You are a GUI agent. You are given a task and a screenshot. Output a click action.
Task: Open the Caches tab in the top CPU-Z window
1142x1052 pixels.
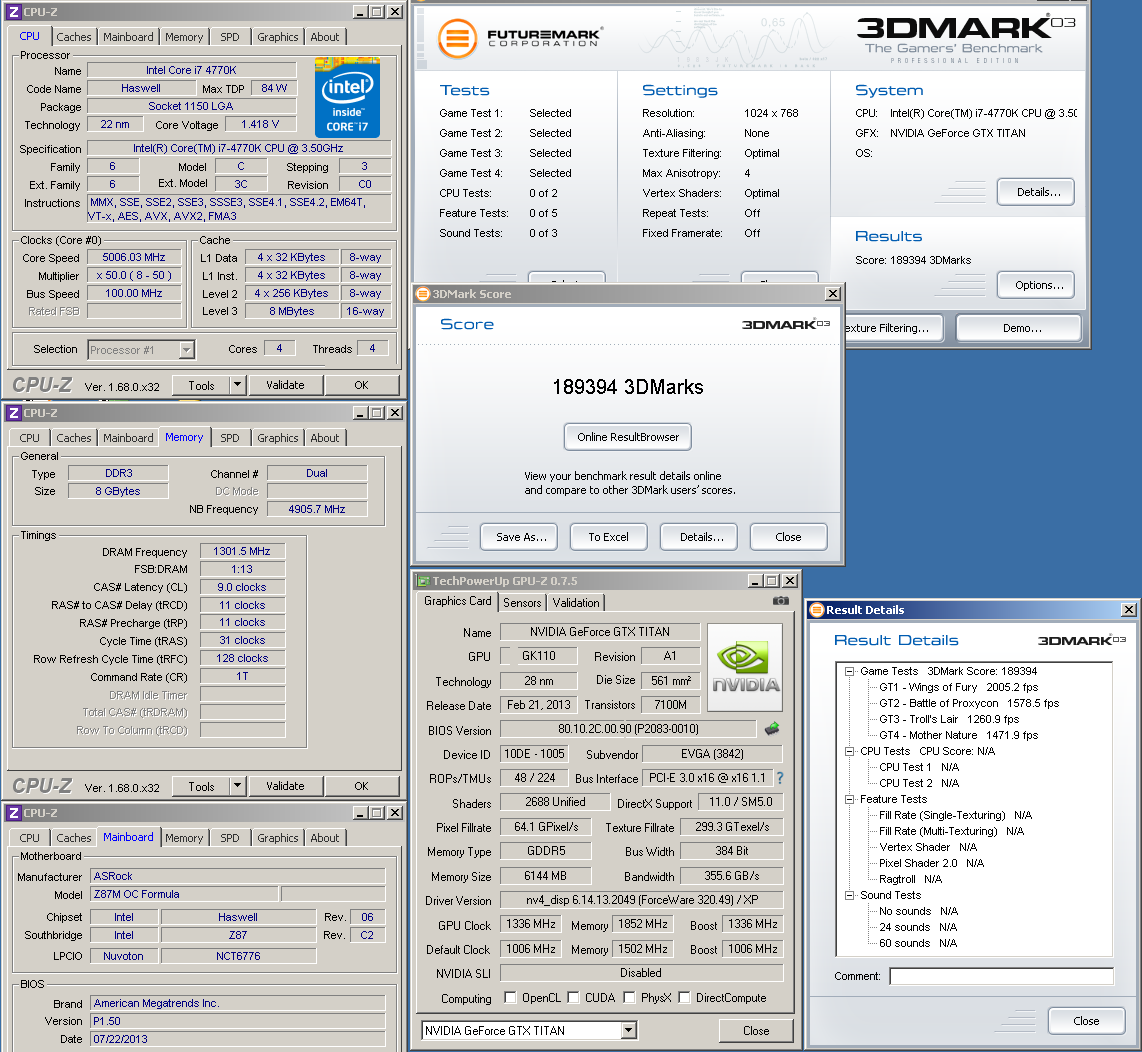[73, 37]
